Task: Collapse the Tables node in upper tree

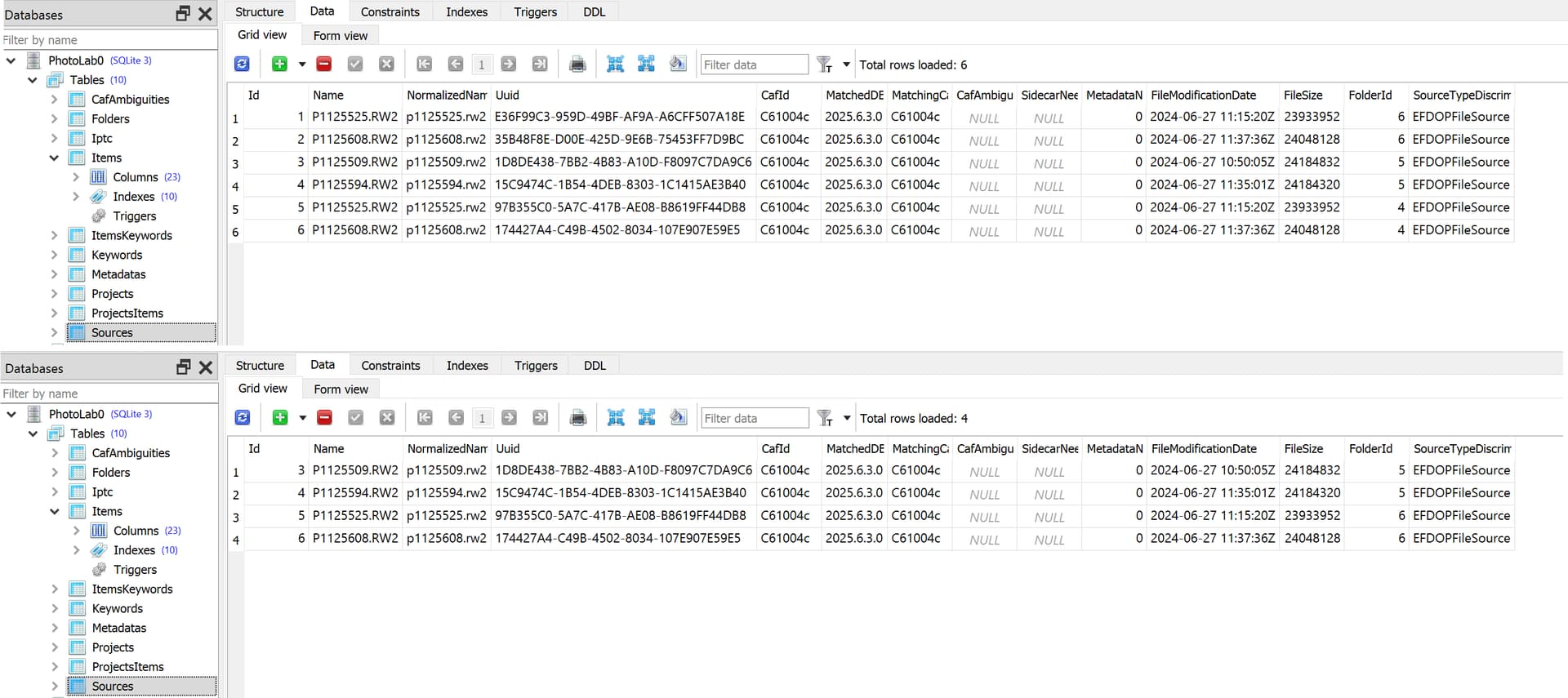Action: (33, 80)
